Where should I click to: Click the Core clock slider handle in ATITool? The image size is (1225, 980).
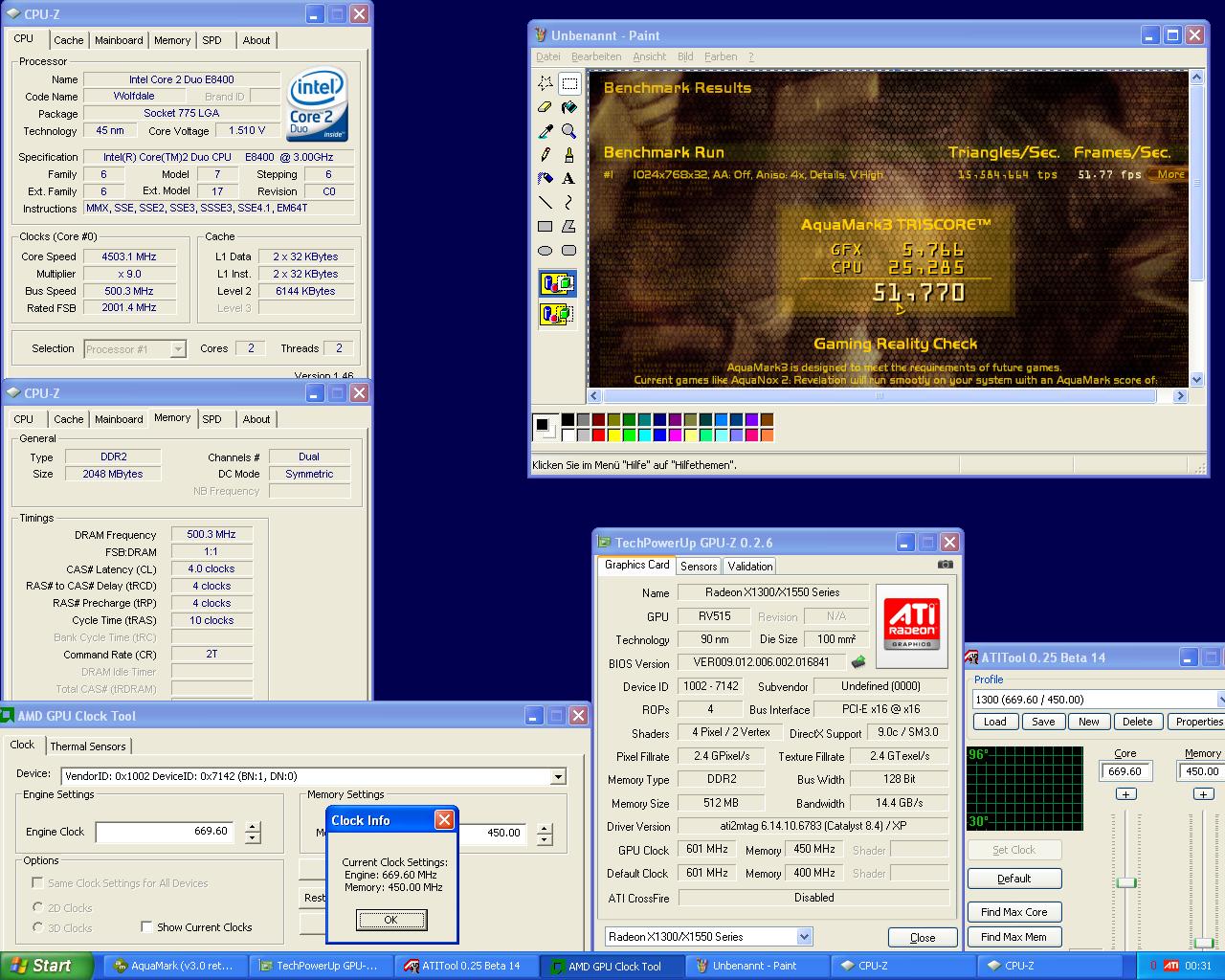click(x=1126, y=882)
